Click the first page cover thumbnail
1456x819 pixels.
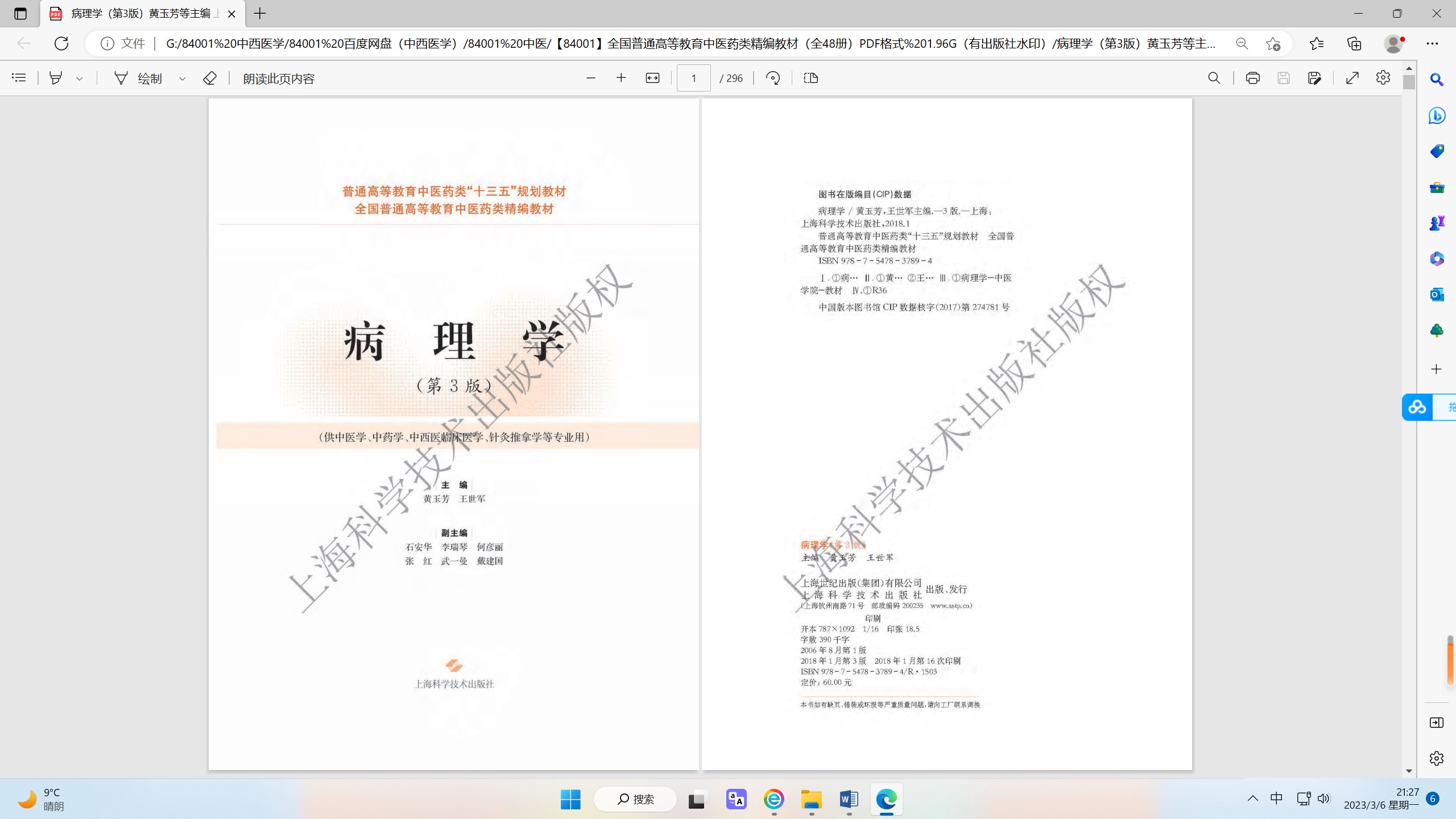pyautogui.click(x=453, y=434)
